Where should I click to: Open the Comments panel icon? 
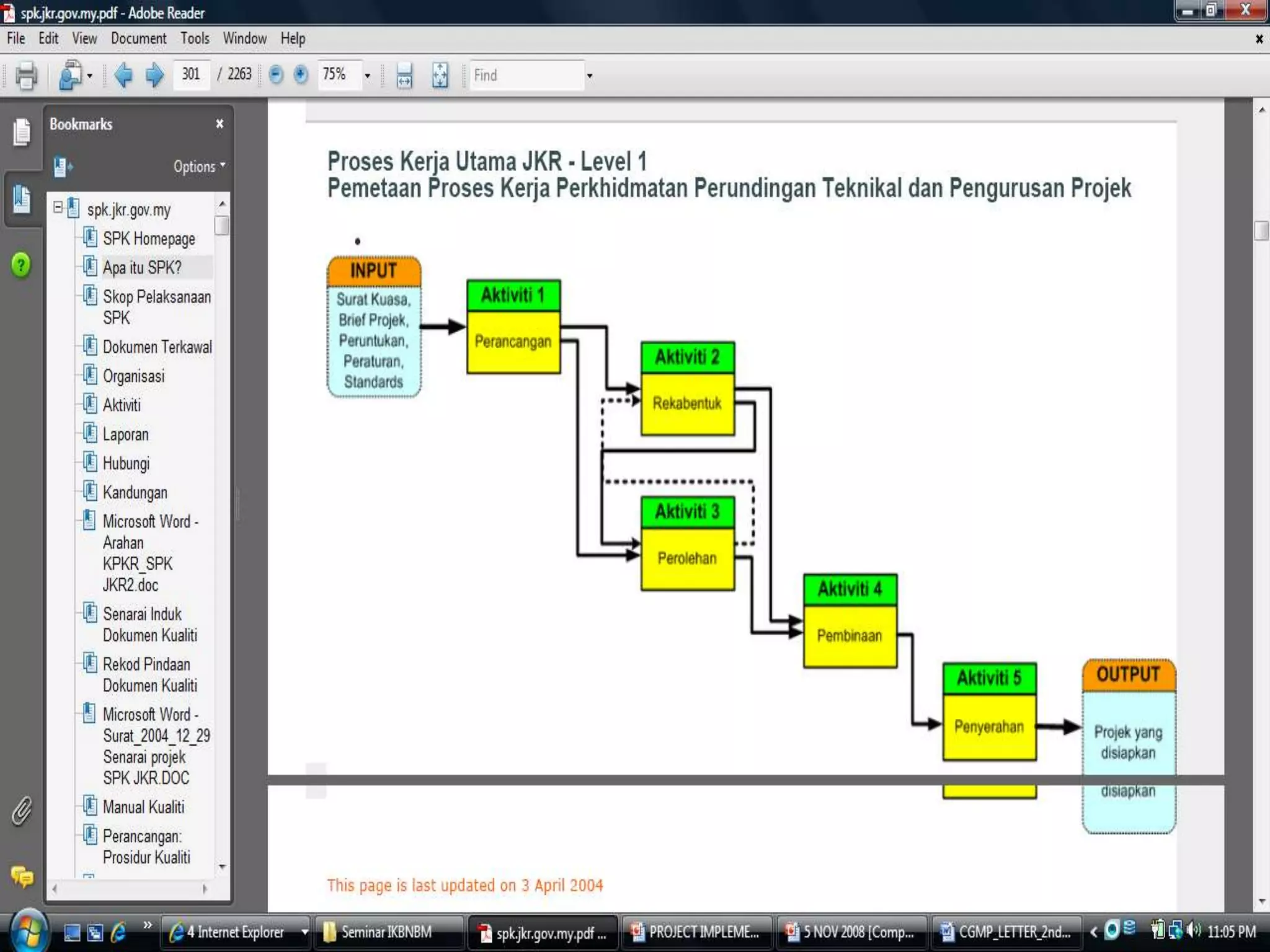[x=22, y=876]
